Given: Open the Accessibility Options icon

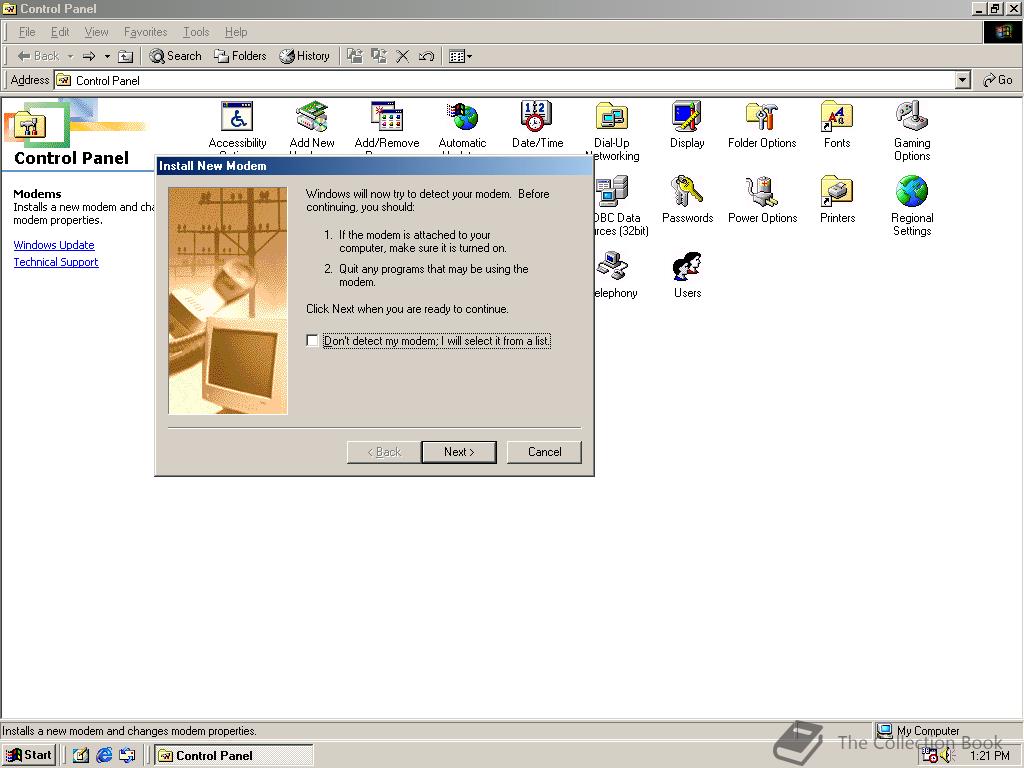Looking at the screenshot, I should point(237,118).
